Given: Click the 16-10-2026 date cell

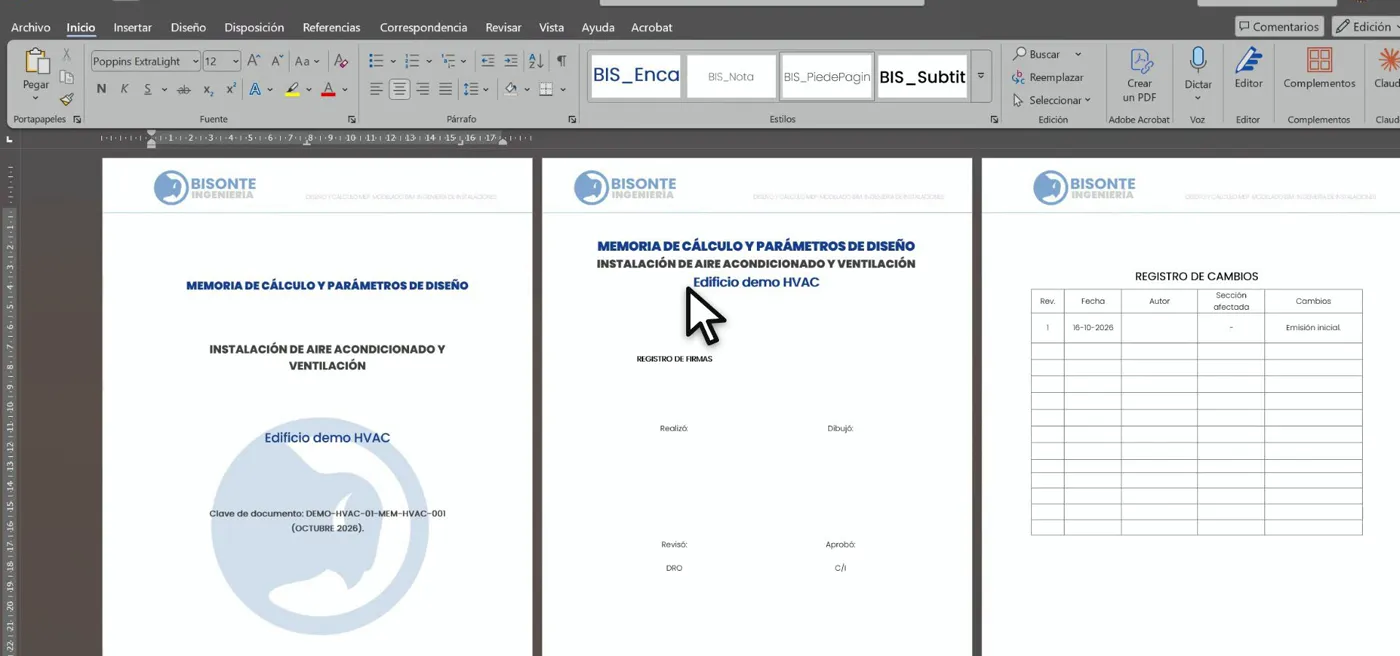Looking at the screenshot, I should tap(1093, 328).
